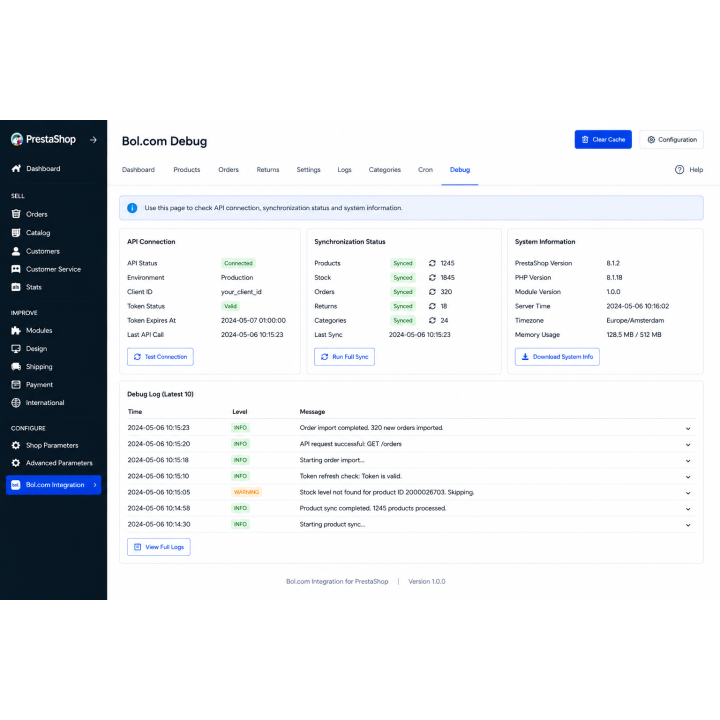The height and width of the screenshot is (720, 720).
Task: Click the Test Connection button
Action: (x=160, y=357)
